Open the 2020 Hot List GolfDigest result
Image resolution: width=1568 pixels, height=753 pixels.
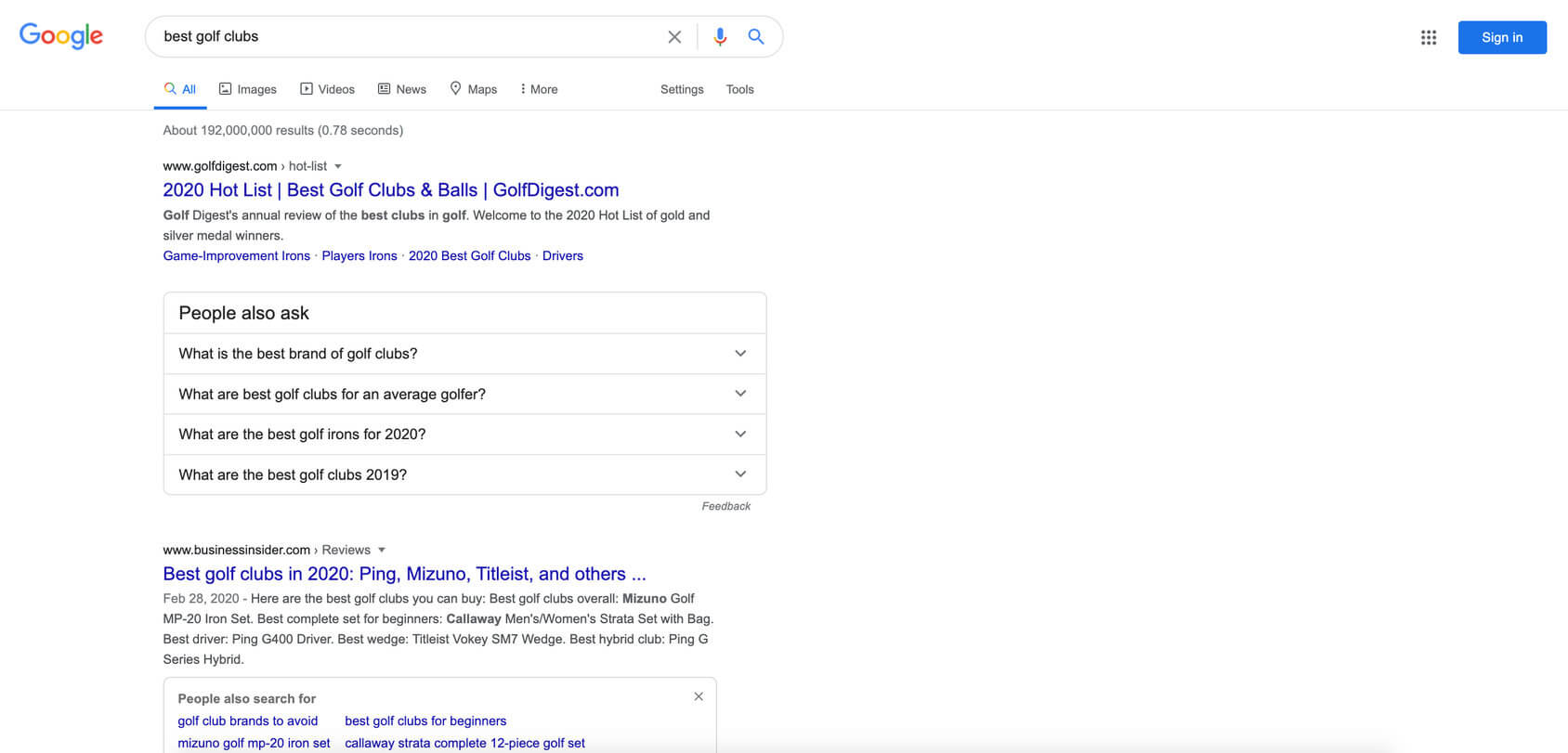[x=390, y=190]
